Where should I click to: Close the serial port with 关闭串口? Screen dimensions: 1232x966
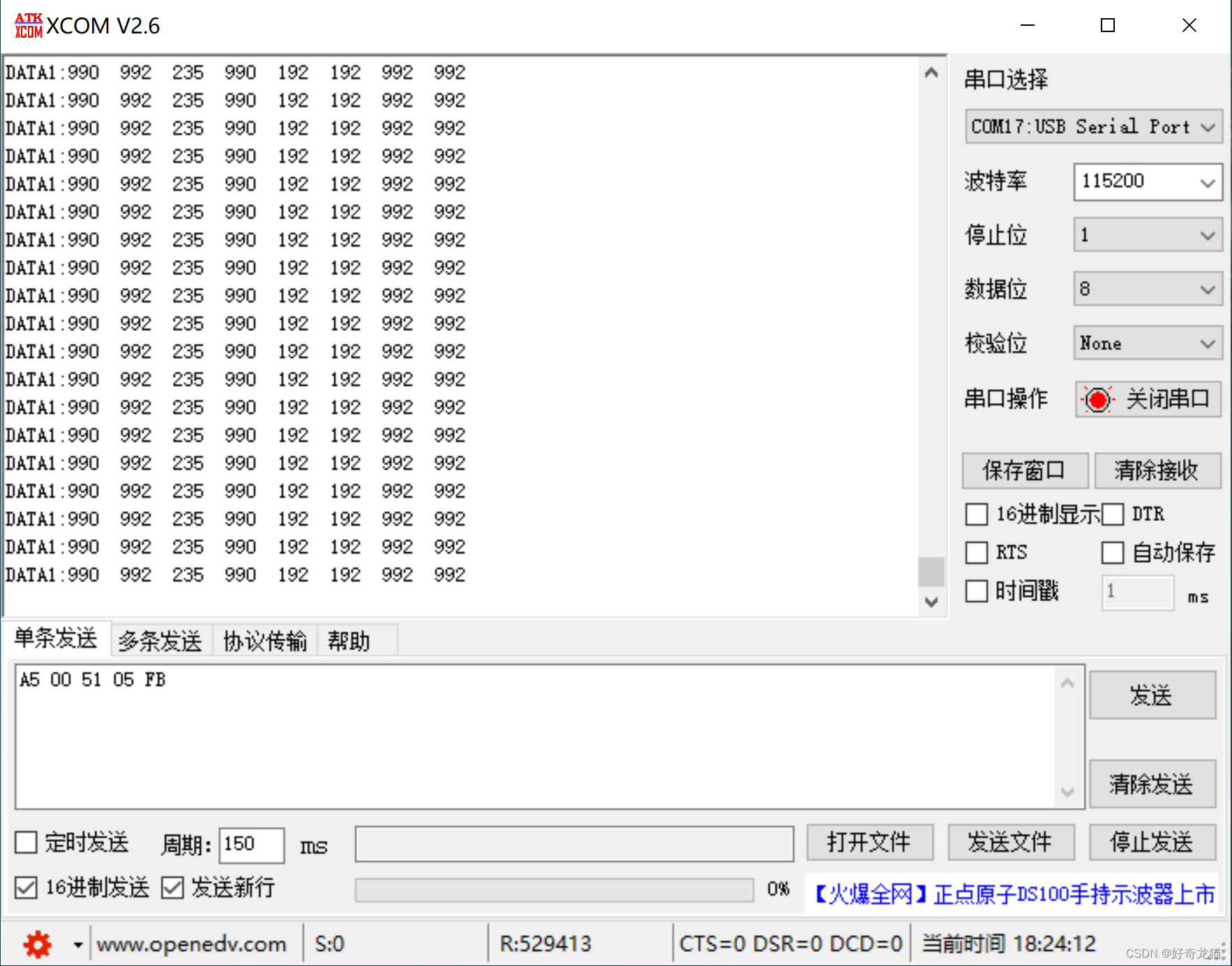pos(1148,399)
